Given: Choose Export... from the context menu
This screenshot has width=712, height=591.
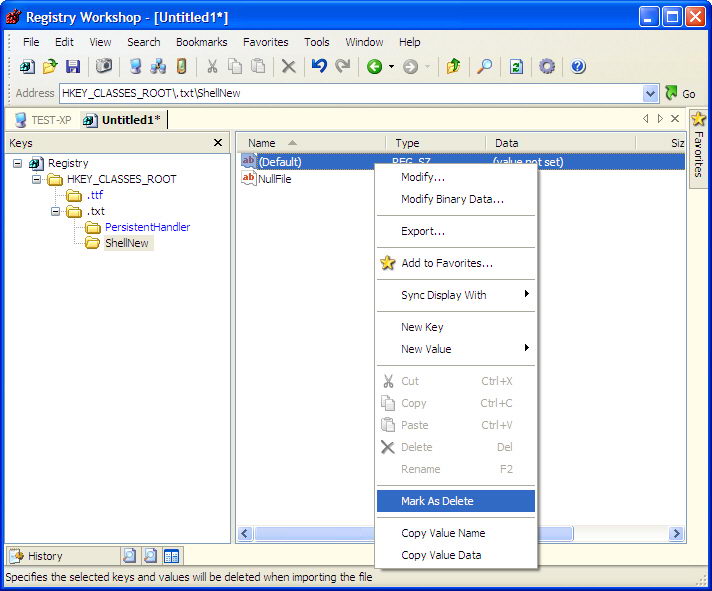Looking at the screenshot, I should 423,231.
